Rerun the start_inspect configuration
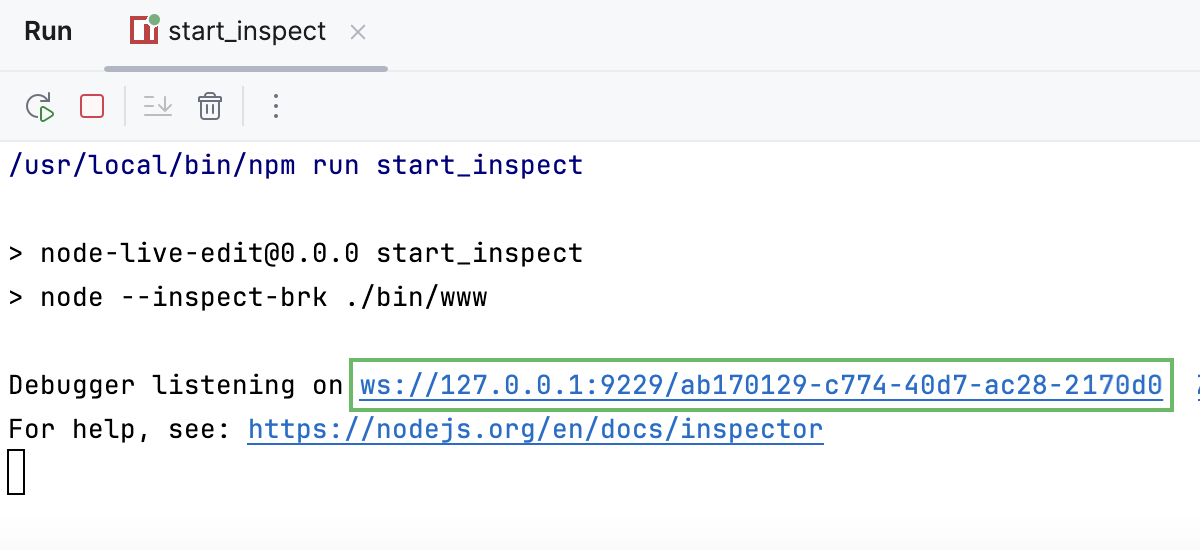The width and height of the screenshot is (1200, 550). click(40, 106)
